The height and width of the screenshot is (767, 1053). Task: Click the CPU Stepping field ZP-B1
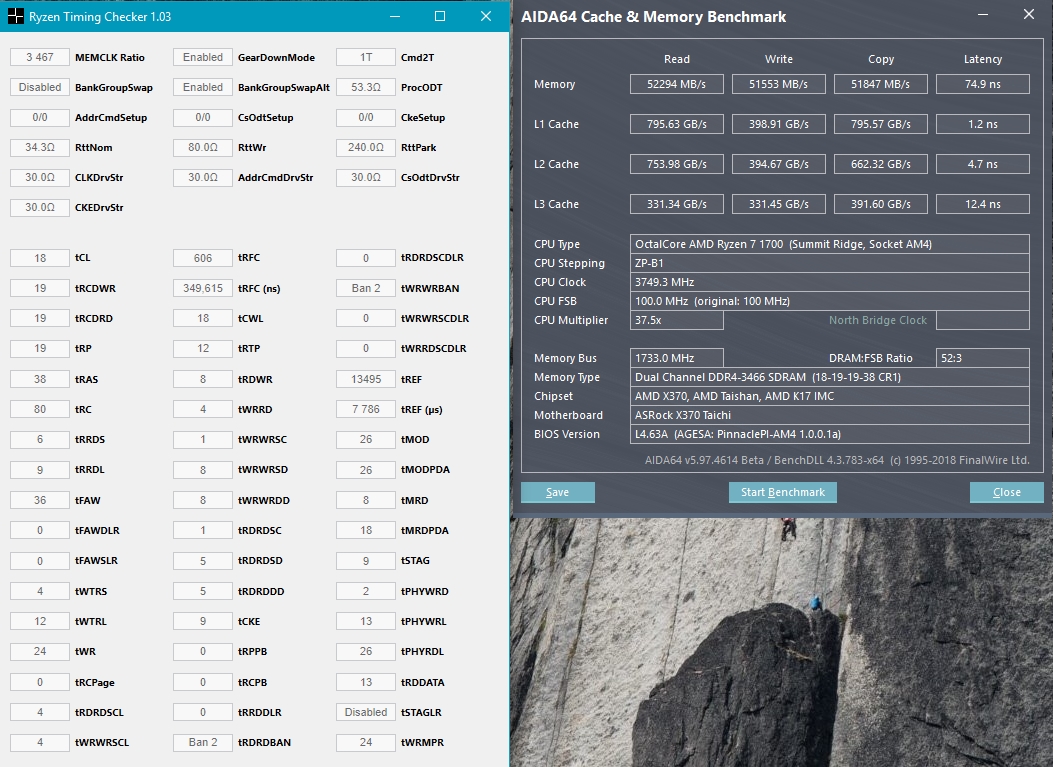tap(829, 263)
